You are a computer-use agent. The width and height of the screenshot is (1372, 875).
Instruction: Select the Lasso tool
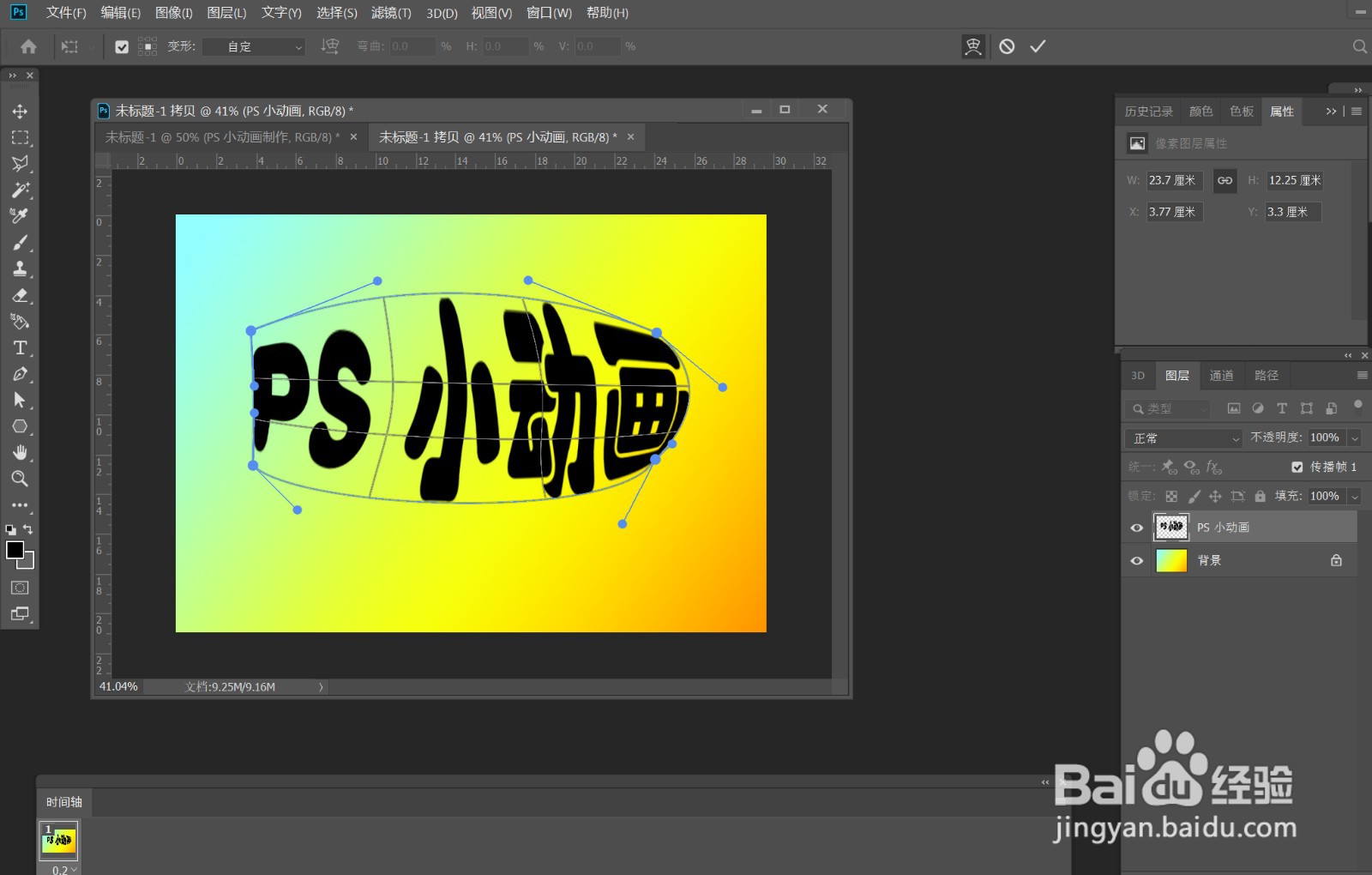pyautogui.click(x=21, y=163)
